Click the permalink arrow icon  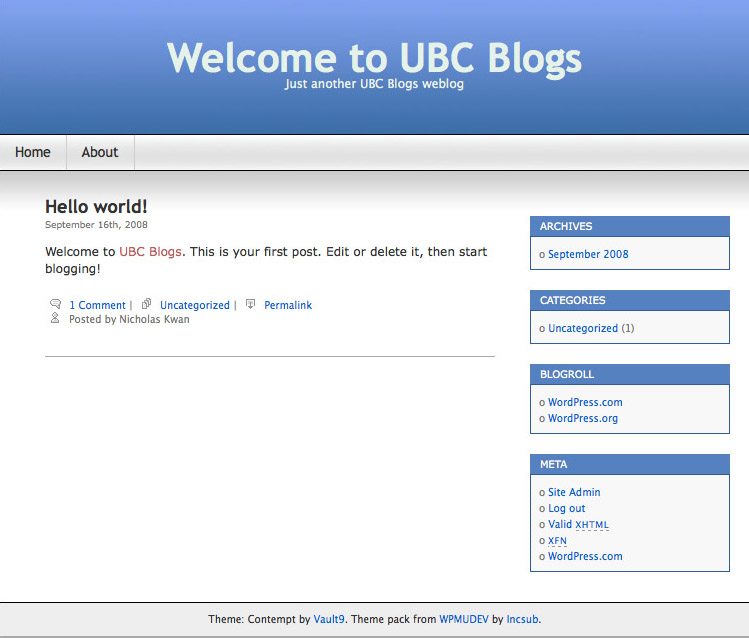pos(250,304)
